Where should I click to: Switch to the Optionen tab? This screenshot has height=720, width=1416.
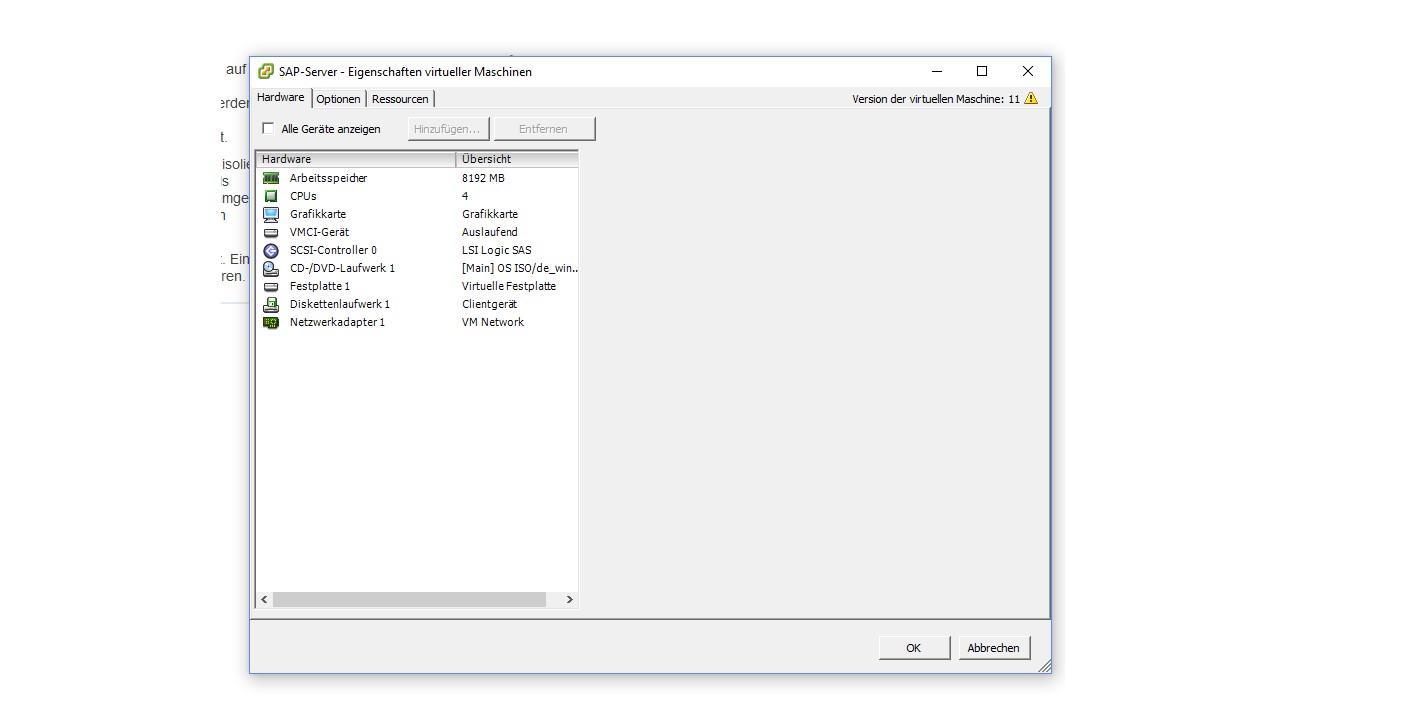(338, 99)
